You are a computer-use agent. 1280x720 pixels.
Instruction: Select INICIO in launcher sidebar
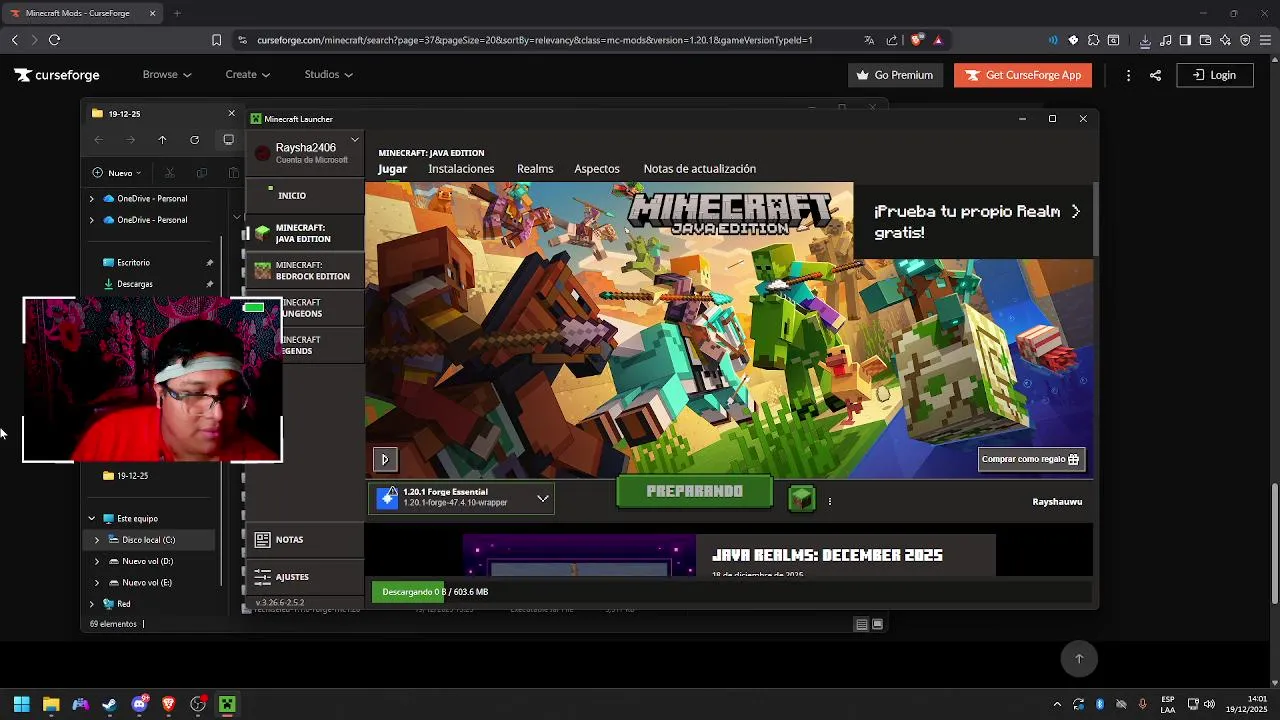[x=304, y=195]
